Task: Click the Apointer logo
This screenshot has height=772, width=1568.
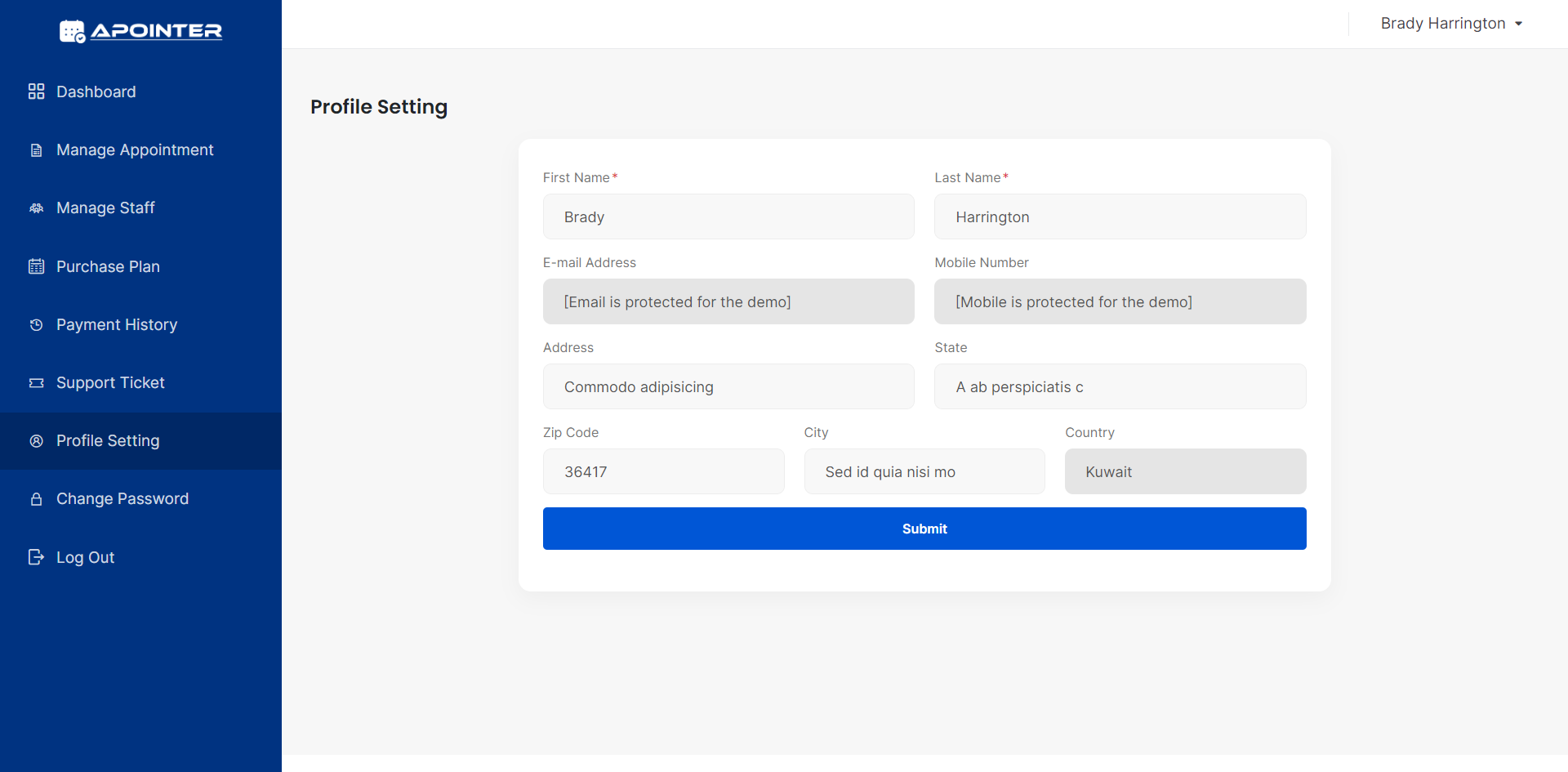Action: 140,31
